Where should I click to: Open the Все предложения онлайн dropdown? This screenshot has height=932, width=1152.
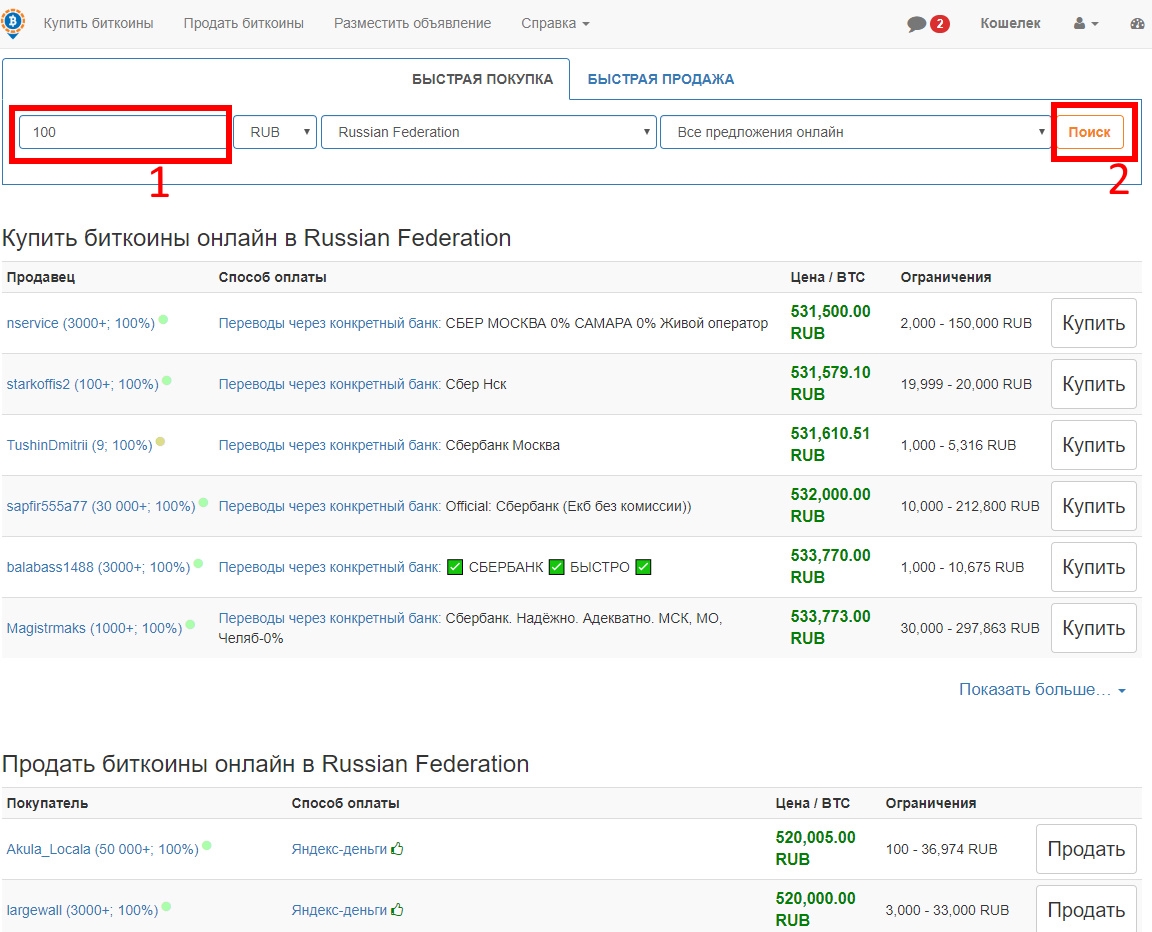(x=853, y=132)
